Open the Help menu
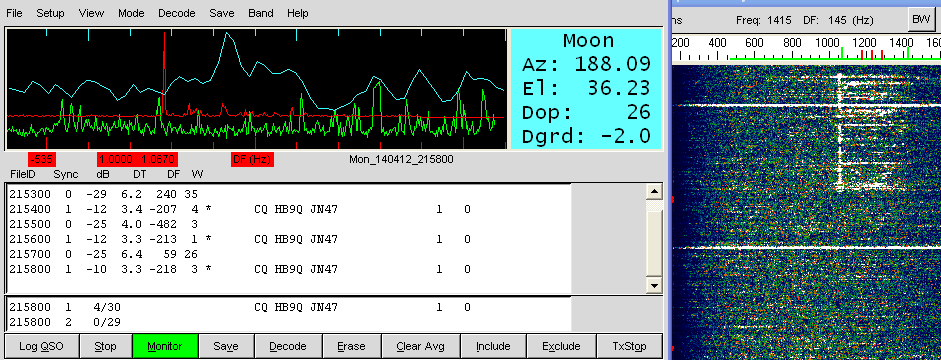The image size is (941, 360). 298,13
